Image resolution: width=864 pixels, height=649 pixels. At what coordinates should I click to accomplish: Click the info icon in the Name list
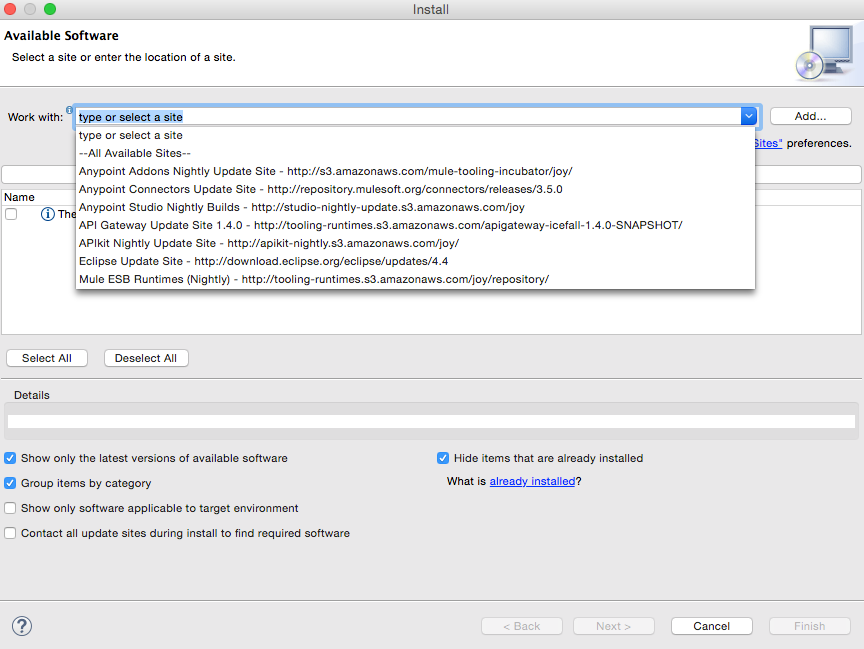pos(48,214)
